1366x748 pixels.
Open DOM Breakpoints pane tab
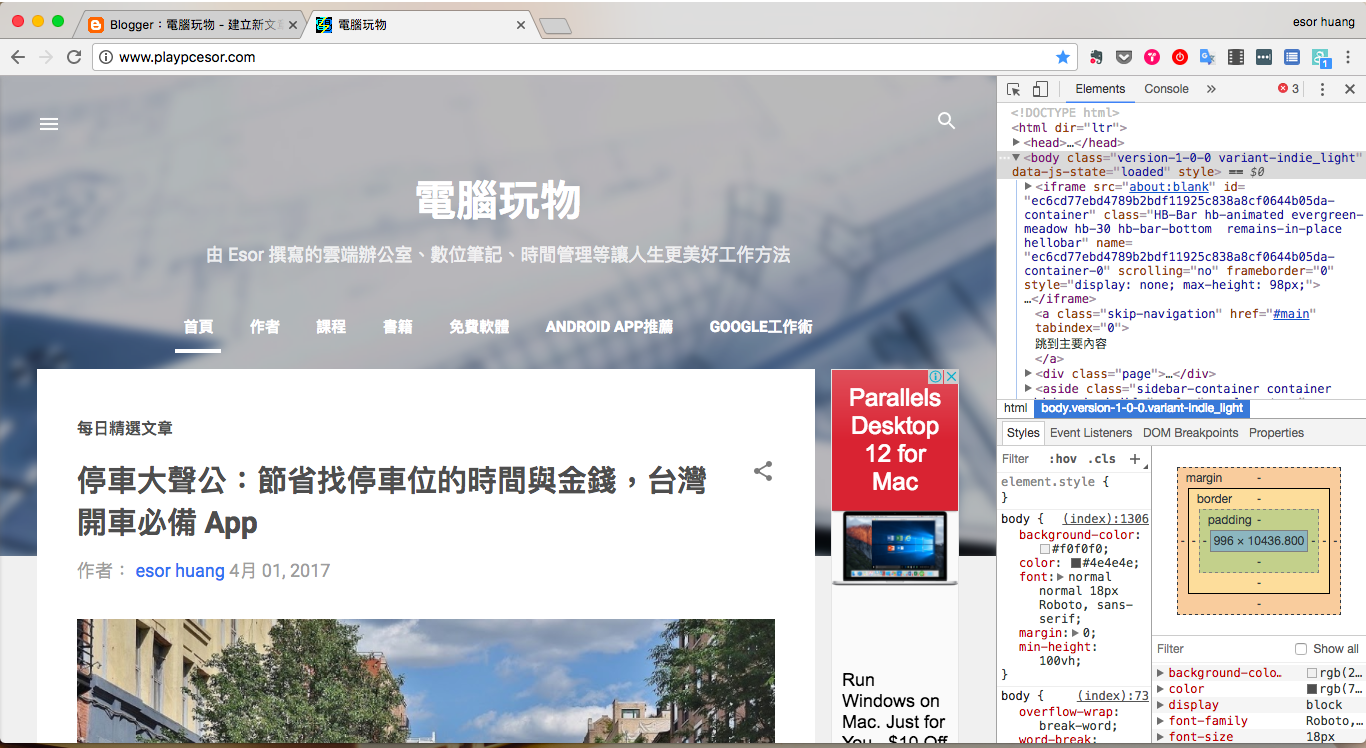(x=1191, y=433)
